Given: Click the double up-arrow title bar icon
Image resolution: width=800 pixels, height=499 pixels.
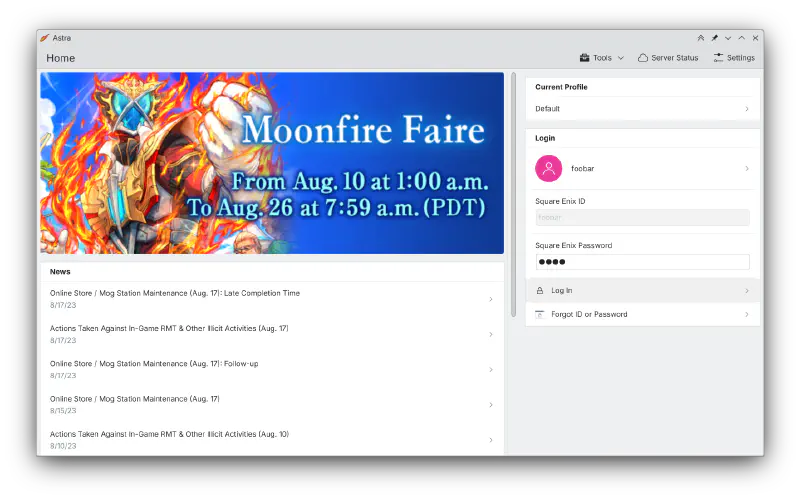Looking at the screenshot, I should (x=701, y=38).
